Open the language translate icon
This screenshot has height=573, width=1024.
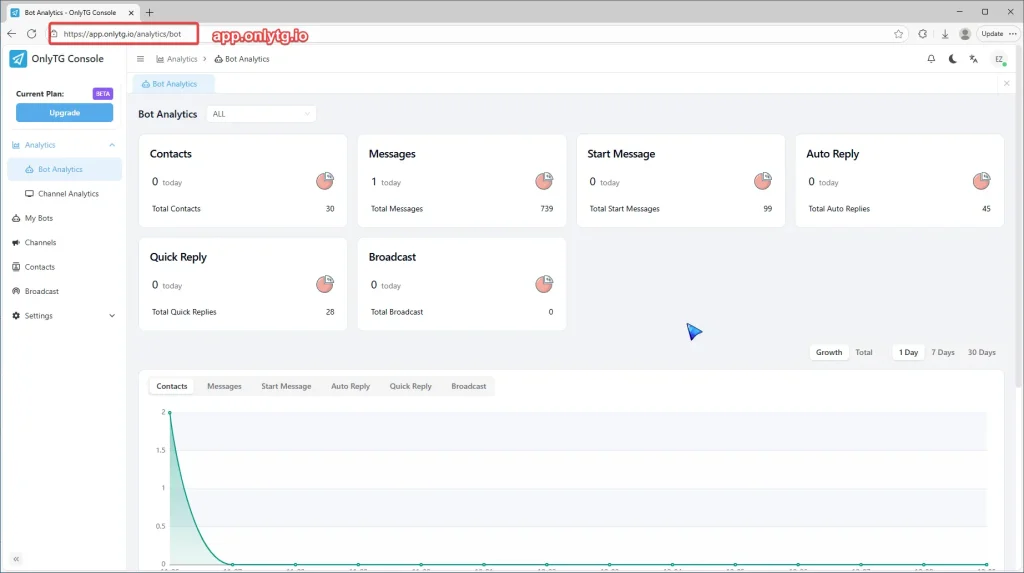(x=974, y=59)
